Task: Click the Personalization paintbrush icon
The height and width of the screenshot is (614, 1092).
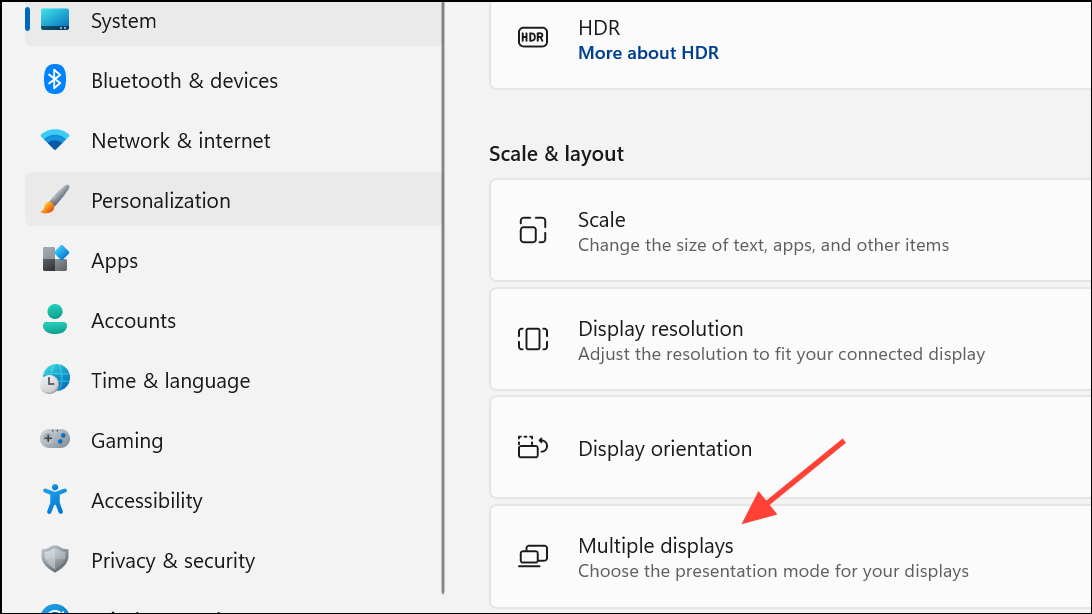Action: (55, 200)
